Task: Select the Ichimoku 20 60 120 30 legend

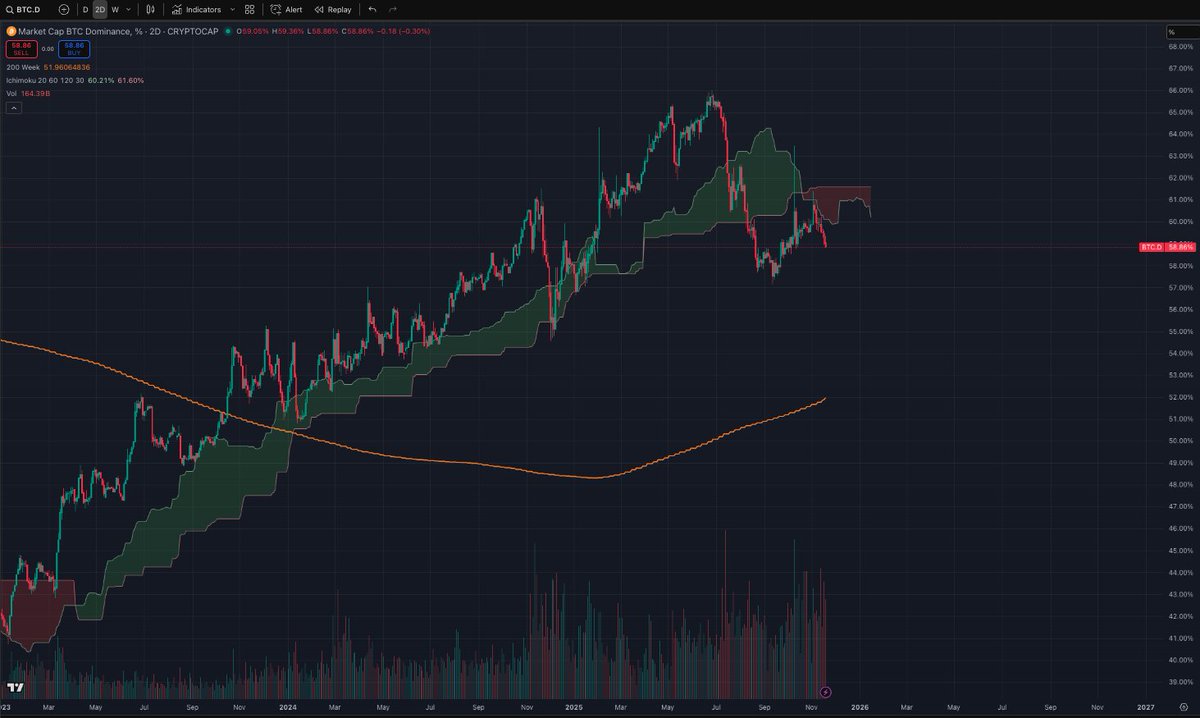Action: [x=46, y=79]
